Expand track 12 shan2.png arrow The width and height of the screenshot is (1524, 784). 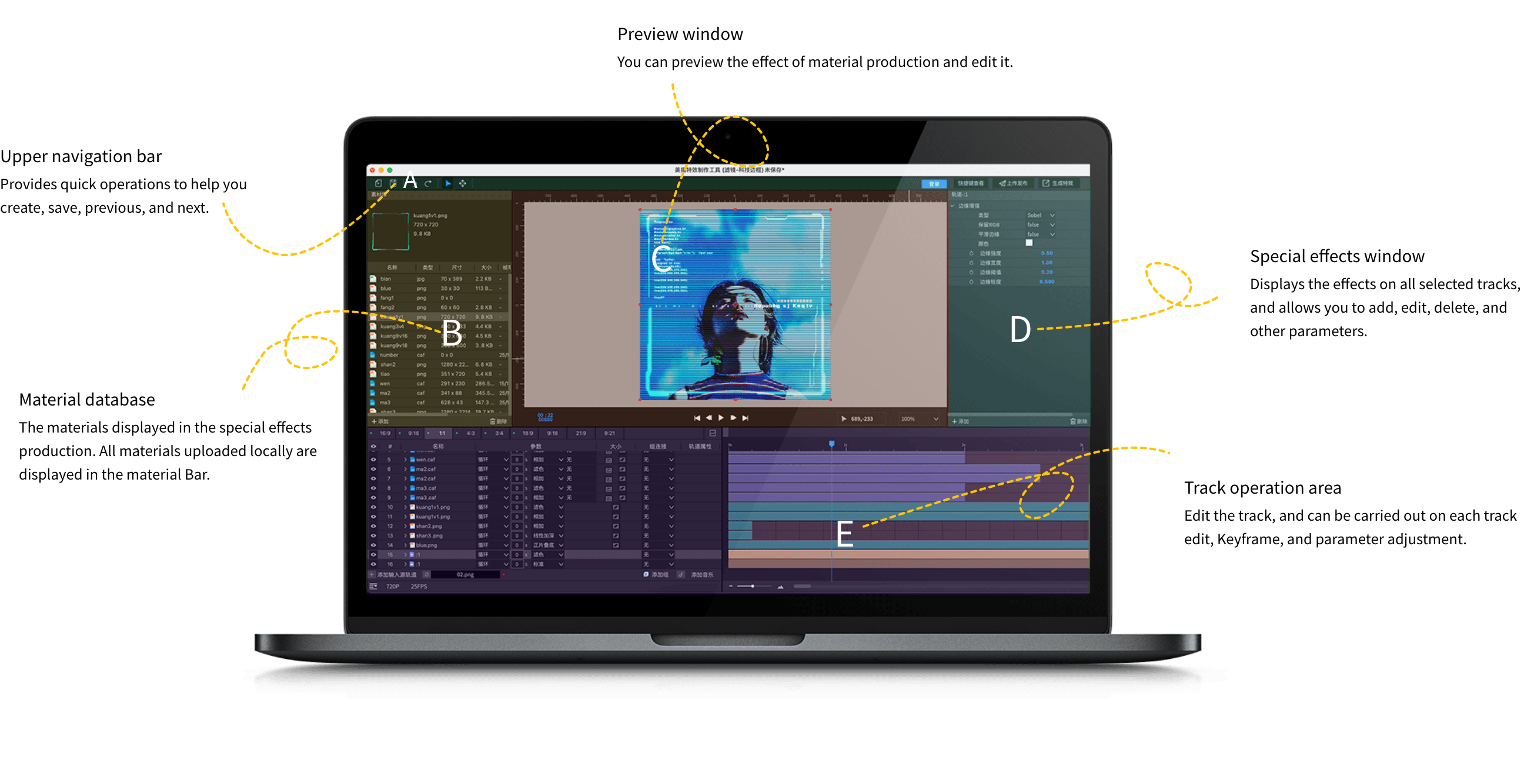tap(405, 526)
